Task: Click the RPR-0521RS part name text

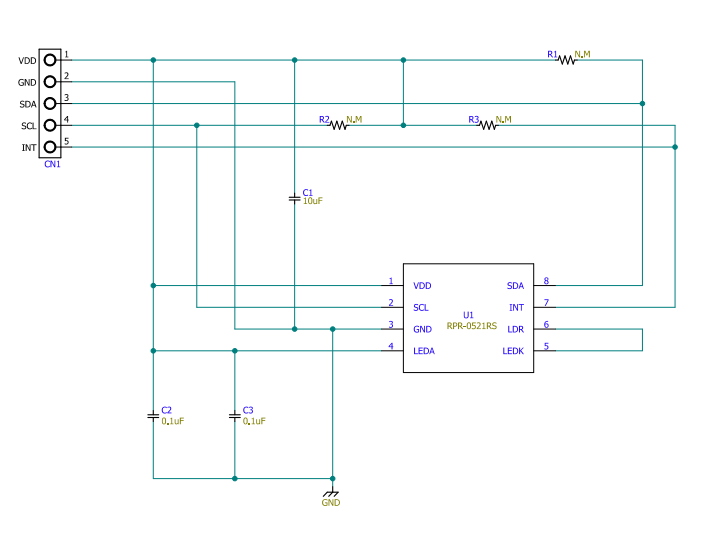Action: point(471,326)
